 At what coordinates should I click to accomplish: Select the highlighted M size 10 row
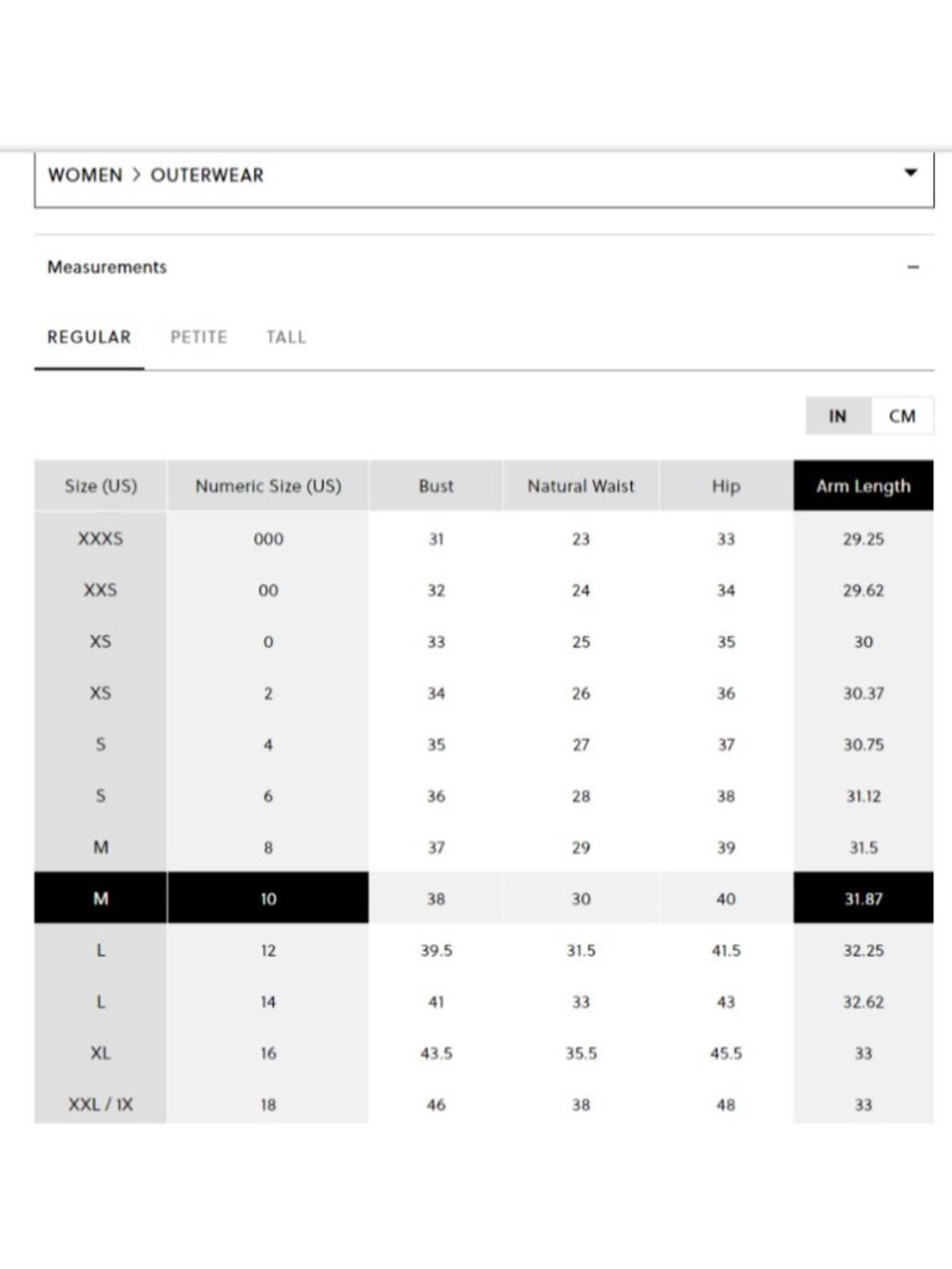coord(484,898)
